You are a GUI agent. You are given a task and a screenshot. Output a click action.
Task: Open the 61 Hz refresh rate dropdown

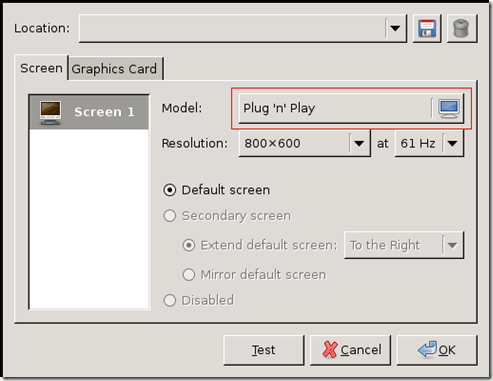[x=429, y=143]
